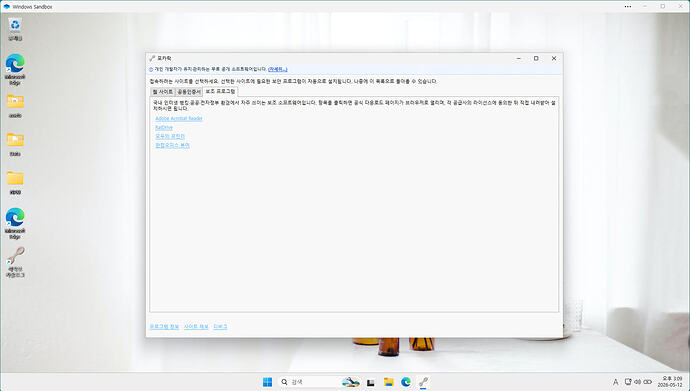Open the '모두의 프린터' link
690x391 pixels.
170,136
